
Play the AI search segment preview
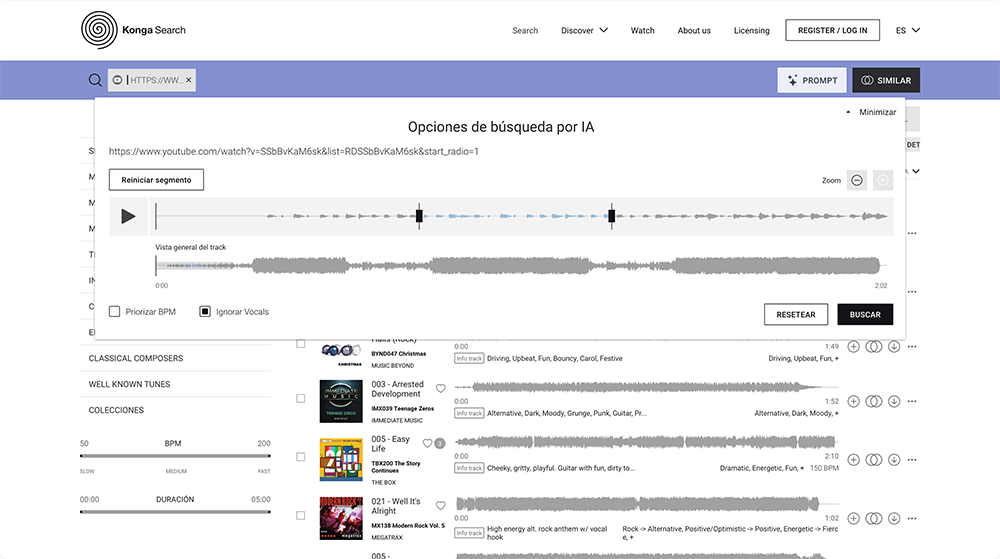(128, 216)
